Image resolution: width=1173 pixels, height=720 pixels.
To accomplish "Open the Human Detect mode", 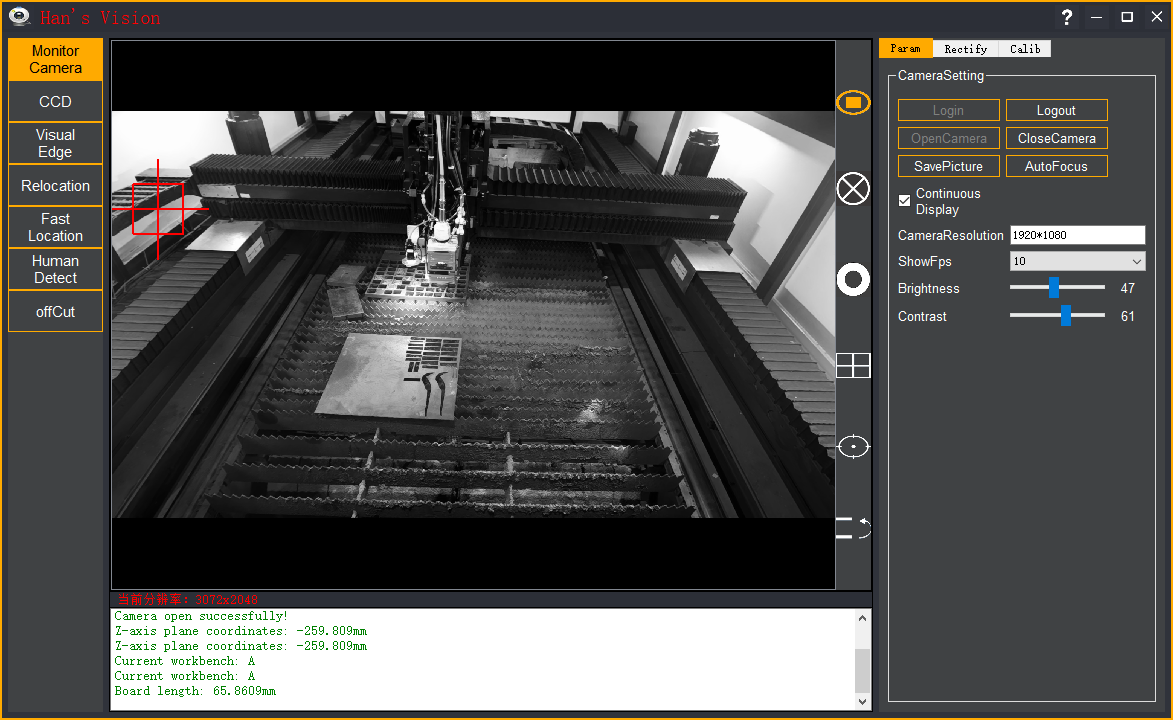I will pos(55,269).
